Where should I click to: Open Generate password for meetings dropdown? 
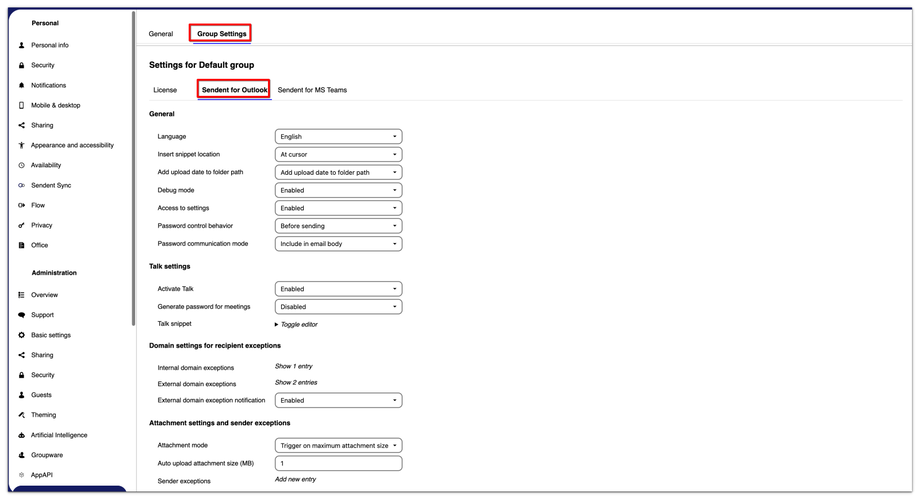pyautogui.click(x=339, y=306)
